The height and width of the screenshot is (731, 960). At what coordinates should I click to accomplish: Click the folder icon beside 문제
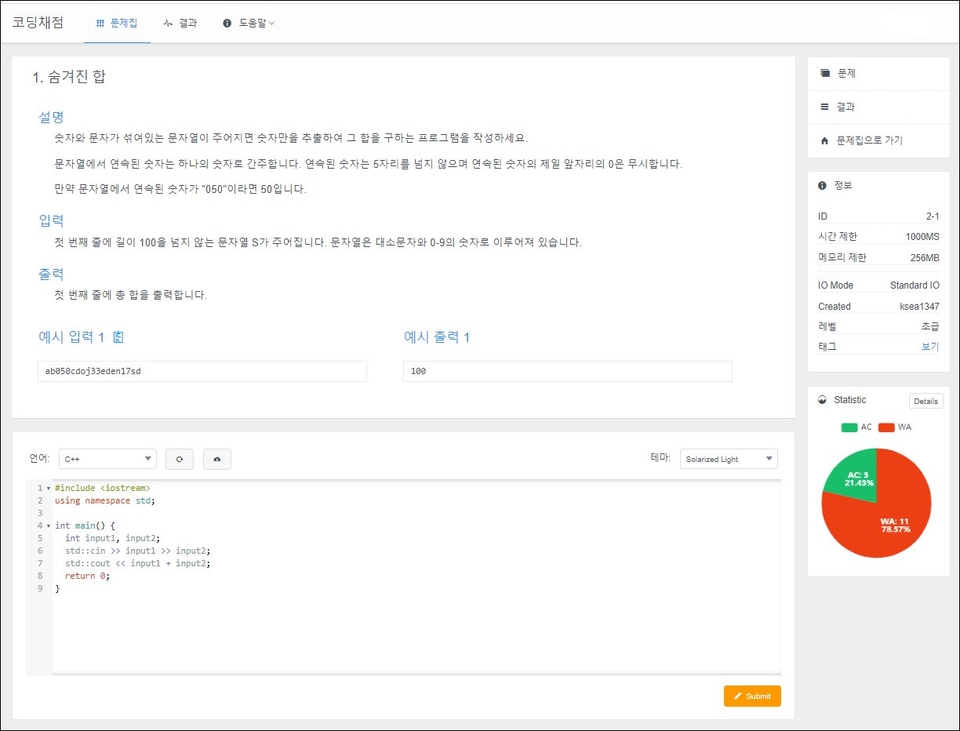coord(825,73)
